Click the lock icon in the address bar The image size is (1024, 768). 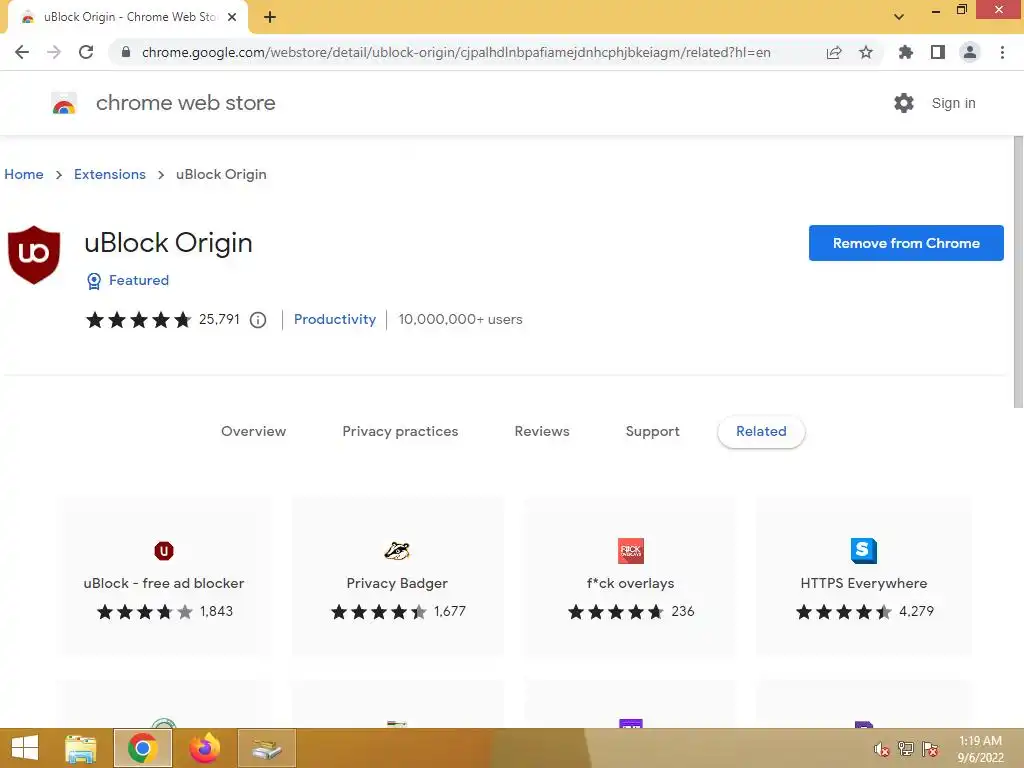(x=126, y=52)
